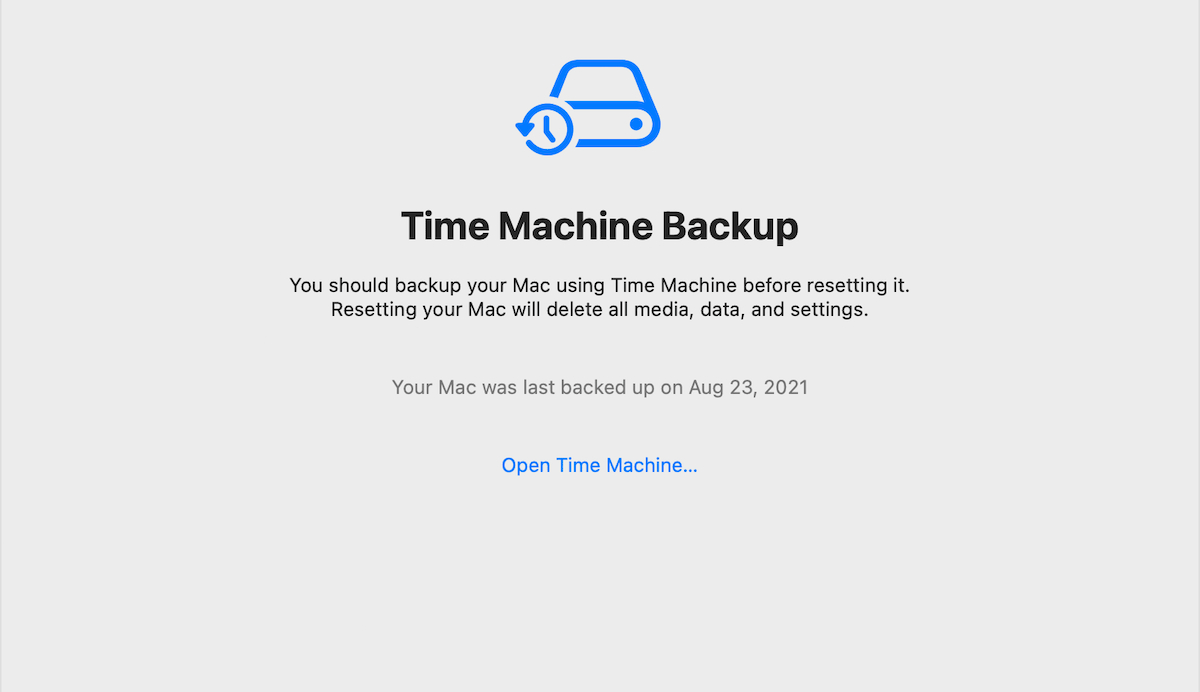Click 'Your Mac was last backed up' text

point(524,387)
